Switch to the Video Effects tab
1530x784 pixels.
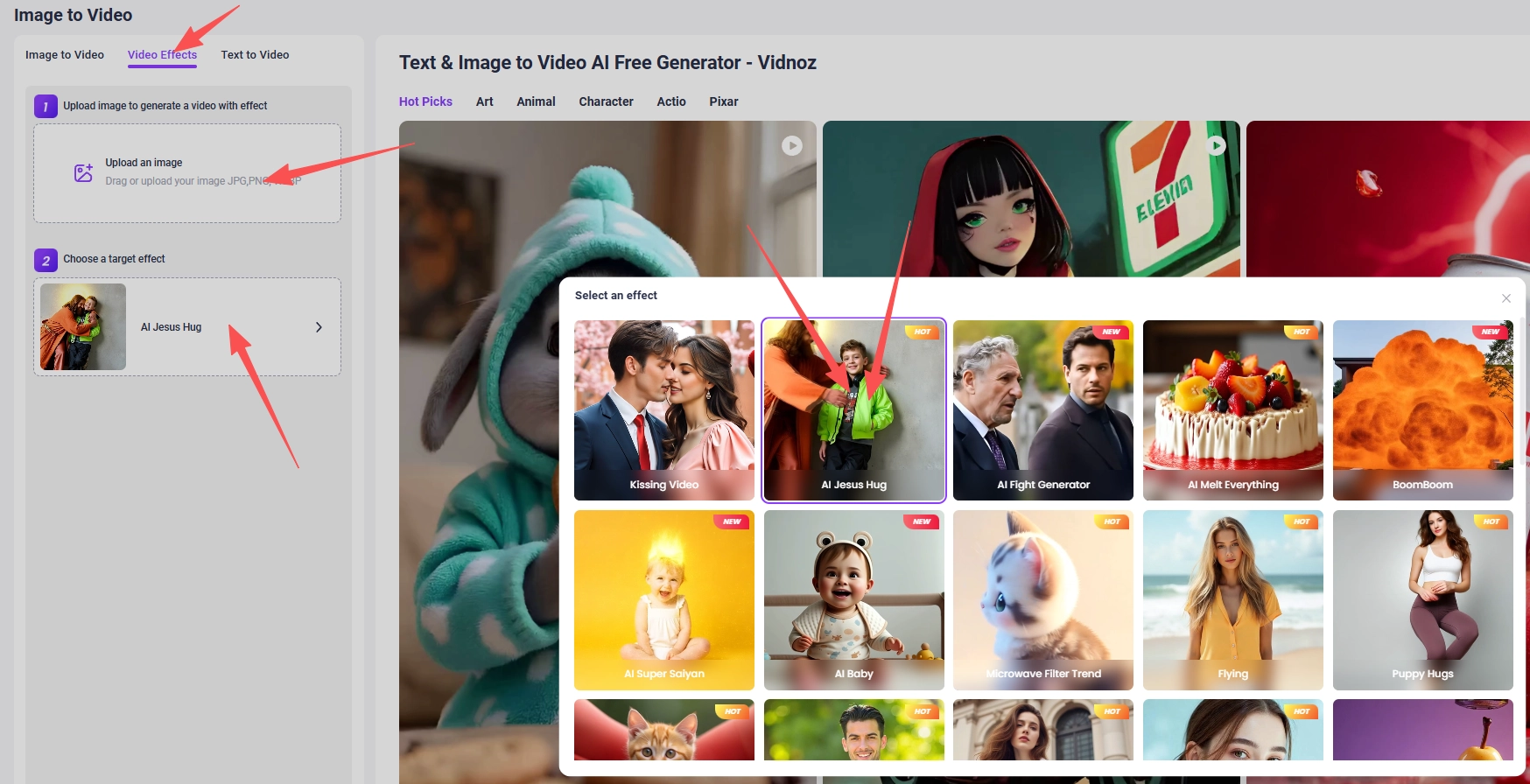coord(162,54)
